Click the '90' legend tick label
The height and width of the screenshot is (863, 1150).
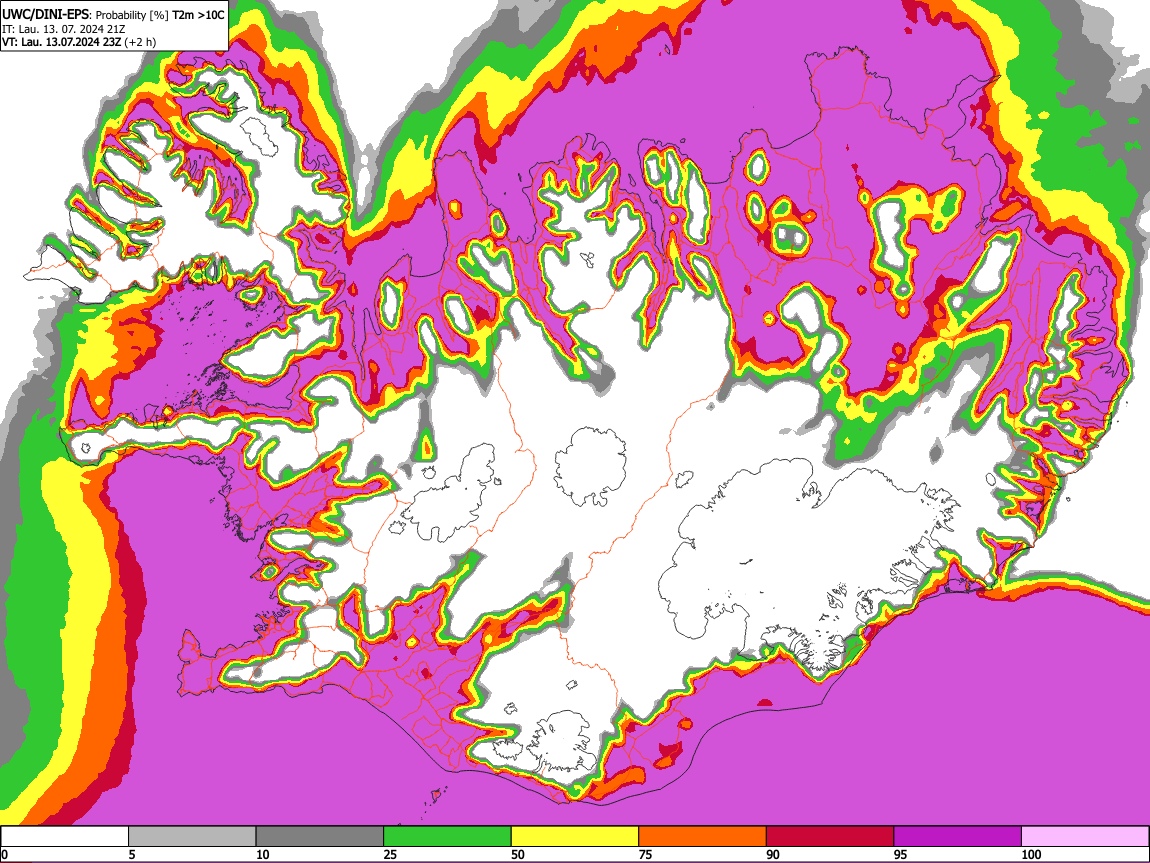(773, 854)
